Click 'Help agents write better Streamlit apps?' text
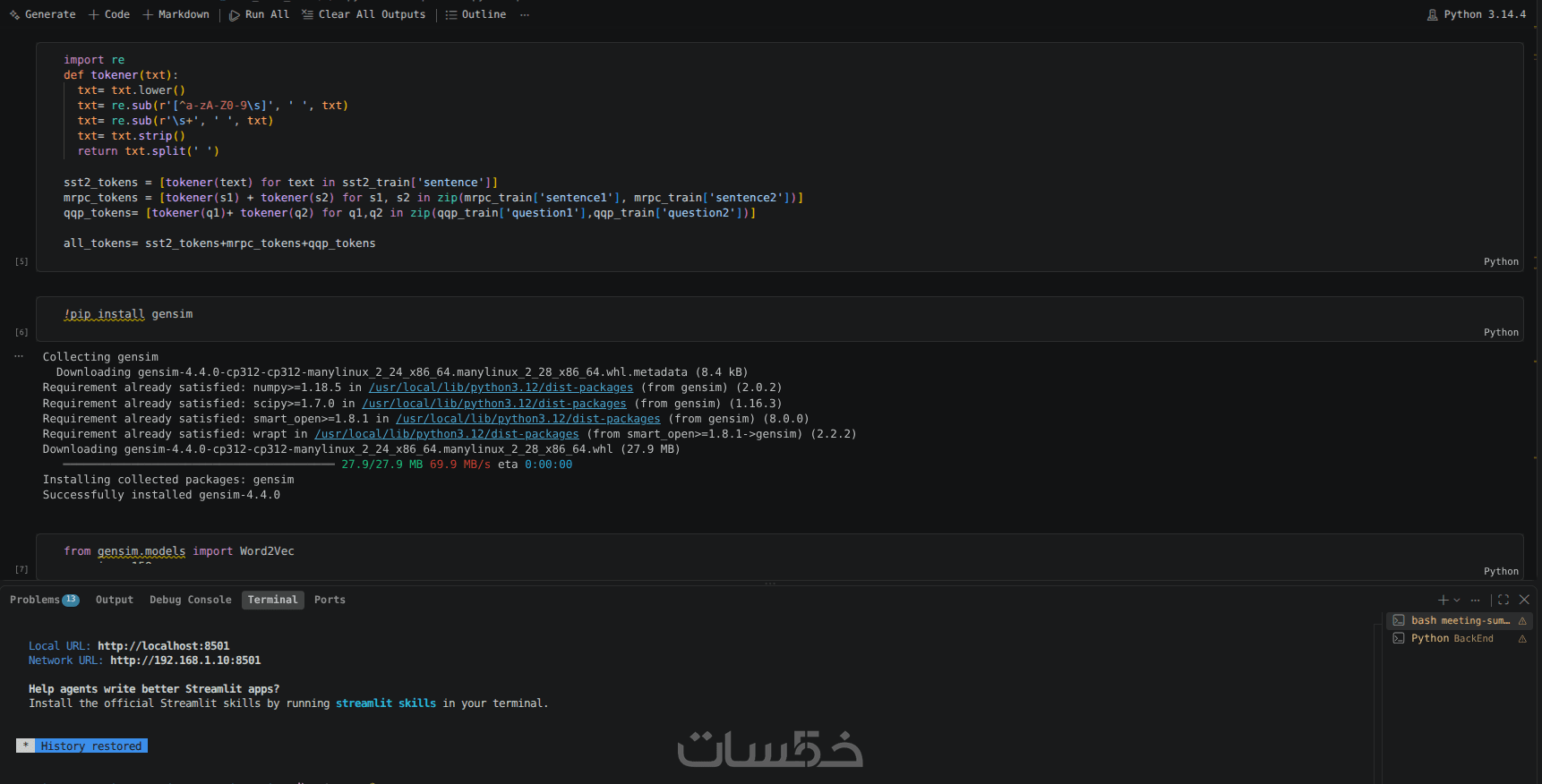The height and width of the screenshot is (784, 1542). tap(154, 689)
